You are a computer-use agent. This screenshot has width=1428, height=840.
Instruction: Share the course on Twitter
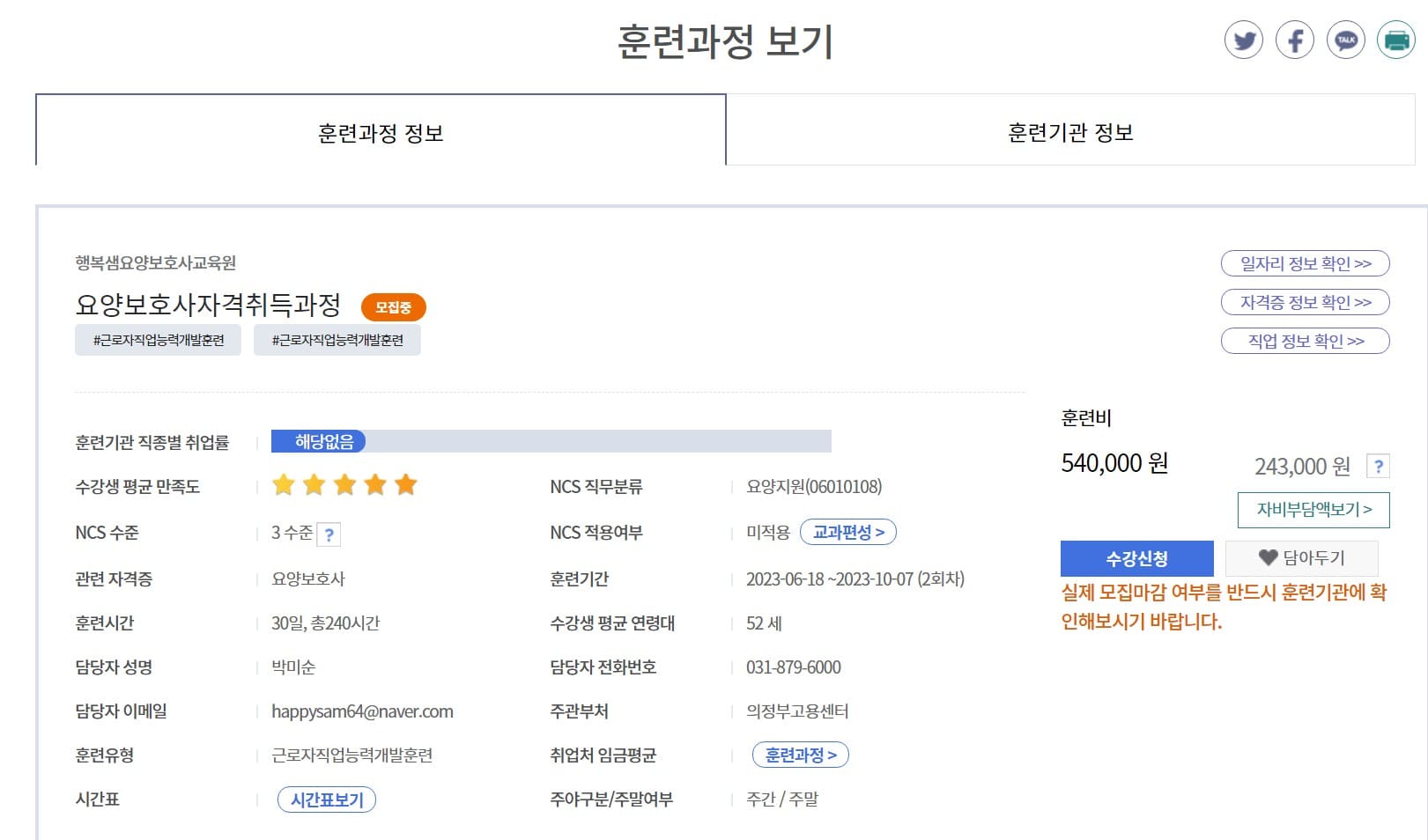point(1244,40)
